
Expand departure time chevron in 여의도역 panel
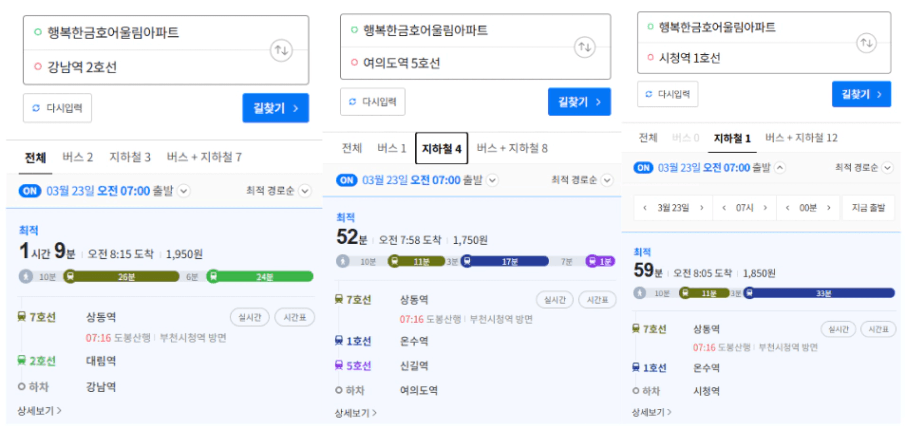tap(492, 180)
